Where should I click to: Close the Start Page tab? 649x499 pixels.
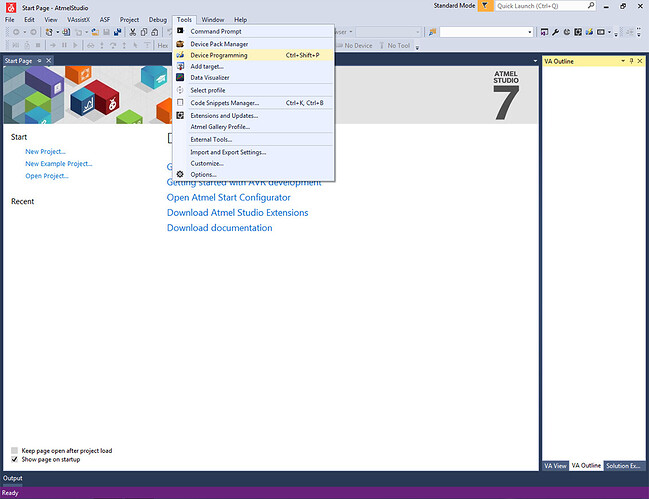(48, 60)
